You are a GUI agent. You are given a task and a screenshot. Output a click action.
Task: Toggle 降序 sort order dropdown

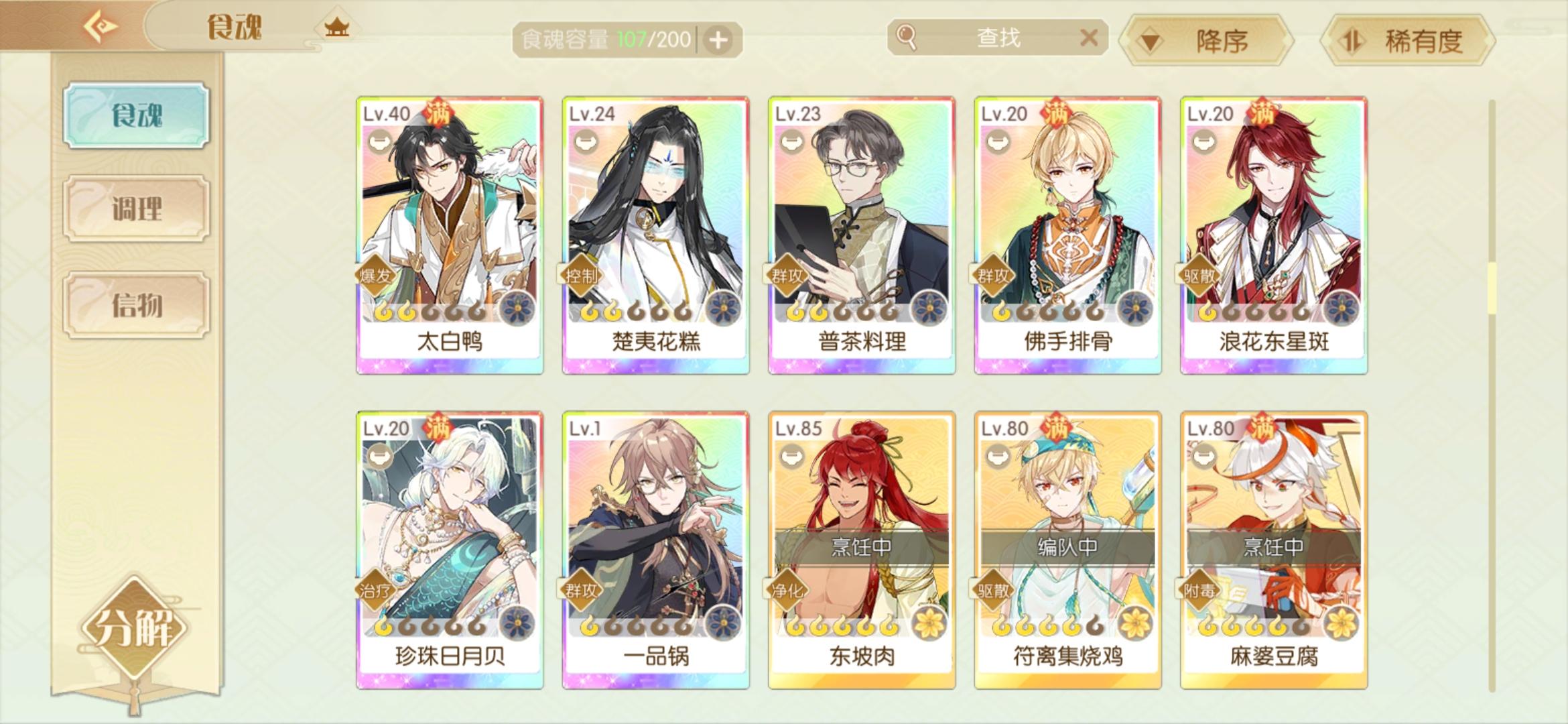(x=1207, y=41)
